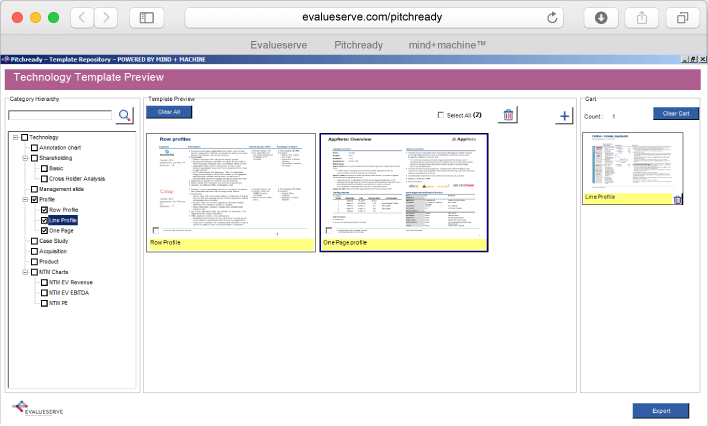Tick the checkbox on the Row Profile thumbnail

point(156,230)
